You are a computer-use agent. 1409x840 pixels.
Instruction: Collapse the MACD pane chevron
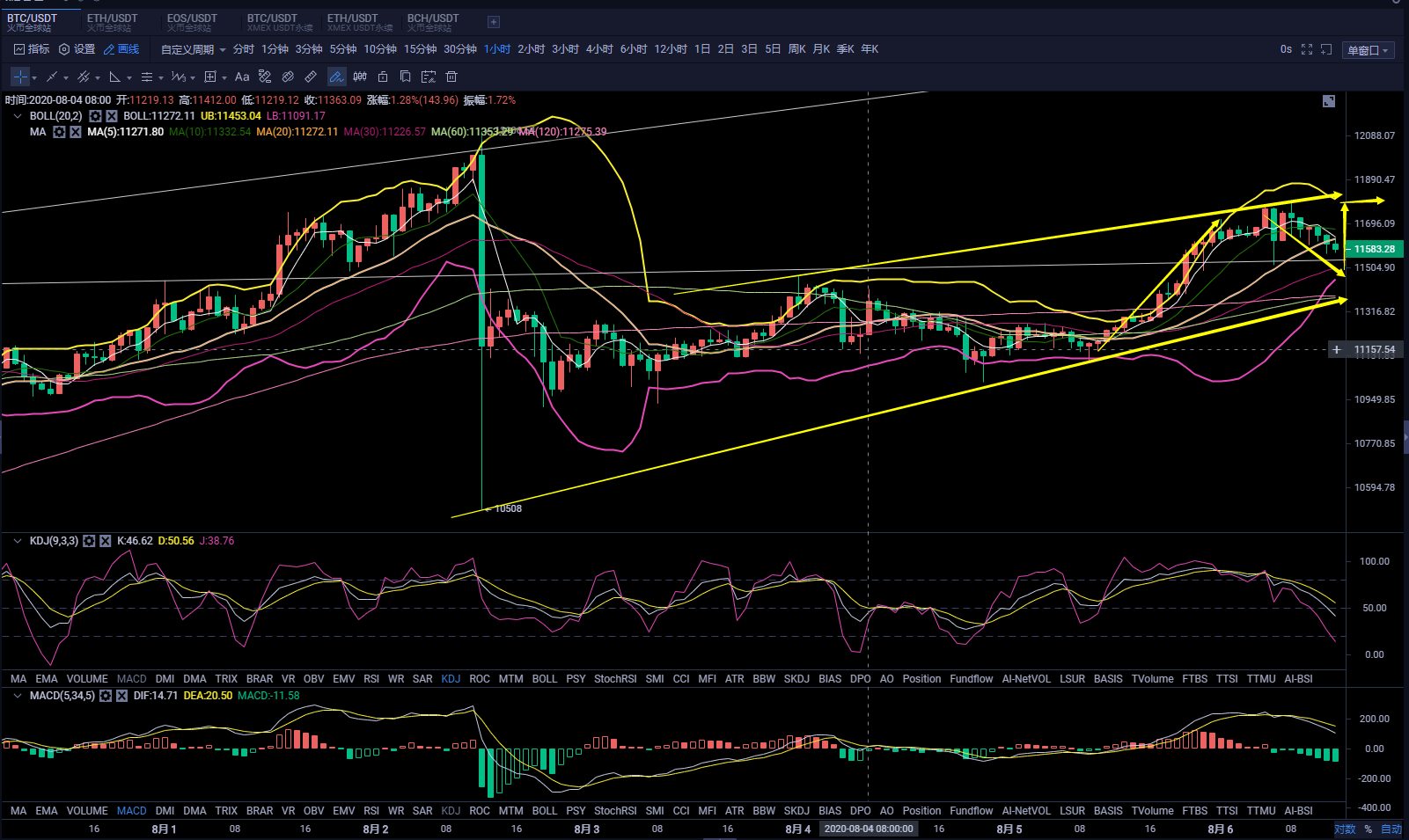tap(18, 696)
